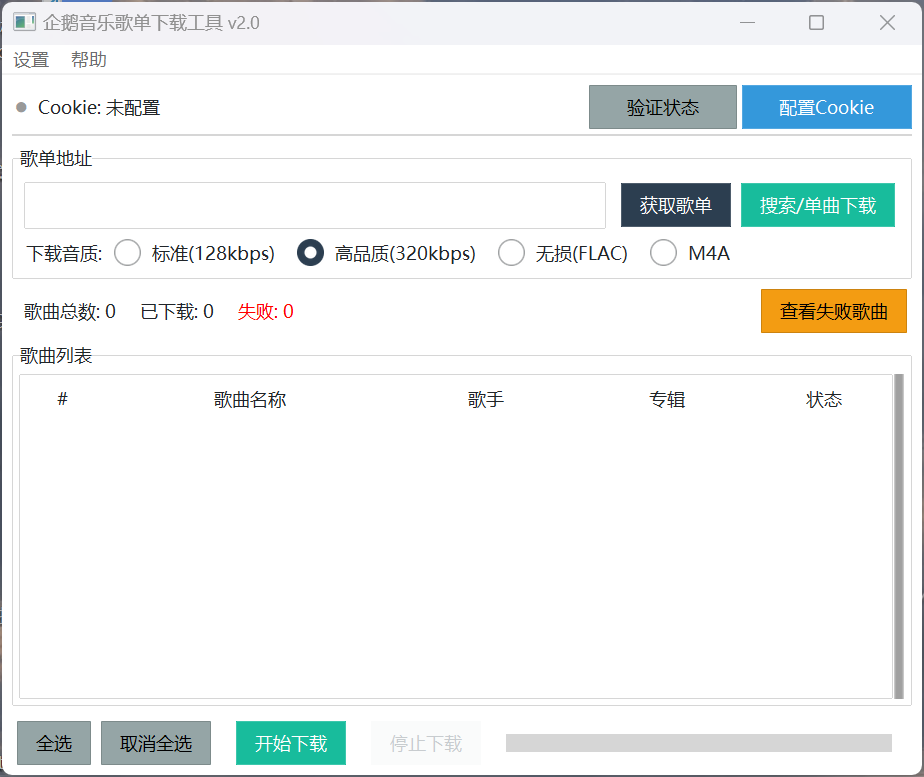The height and width of the screenshot is (777, 924).
Task: Sort by 专辑 column header
Action: (666, 399)
